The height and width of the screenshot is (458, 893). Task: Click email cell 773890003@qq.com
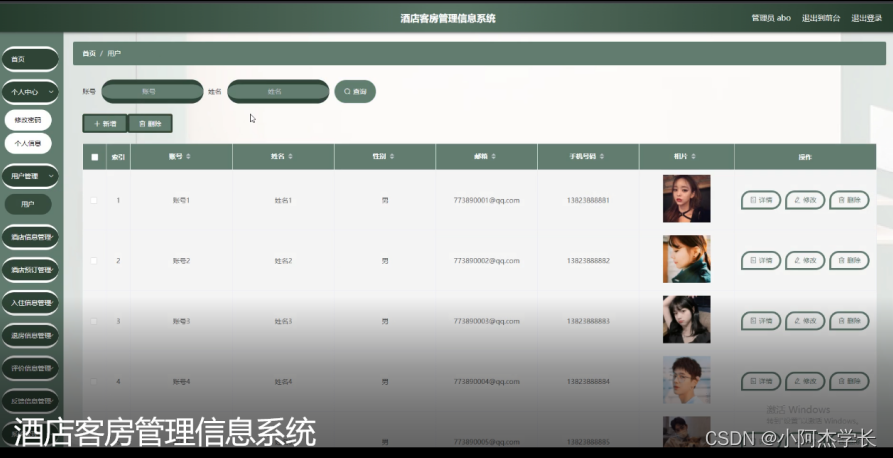coord(486,321)
